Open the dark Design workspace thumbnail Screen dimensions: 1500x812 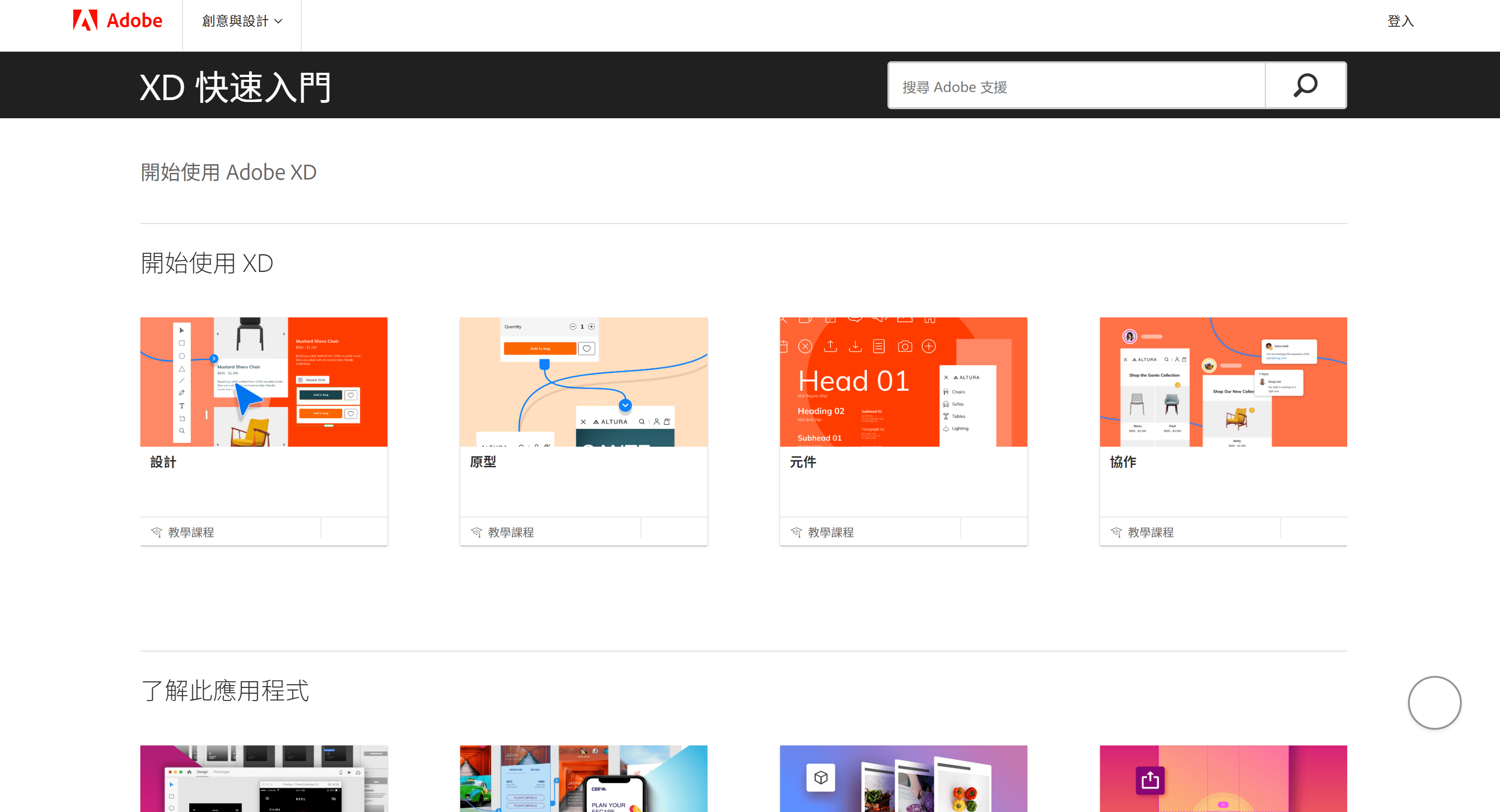coord(264,778)
